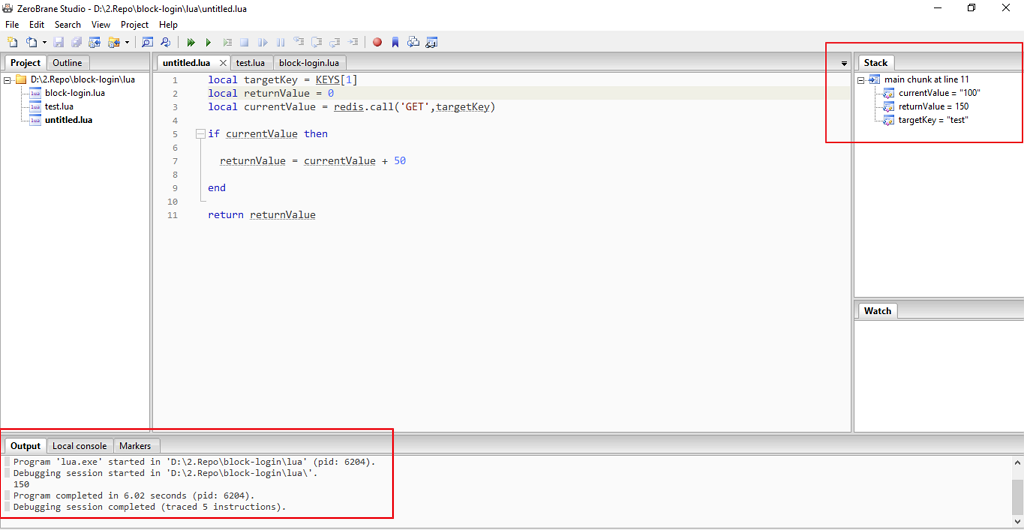The width and height of the screenshot is (1024, 530).
Task: Fold the if block at line 5
Action: [x=200, y=134]
